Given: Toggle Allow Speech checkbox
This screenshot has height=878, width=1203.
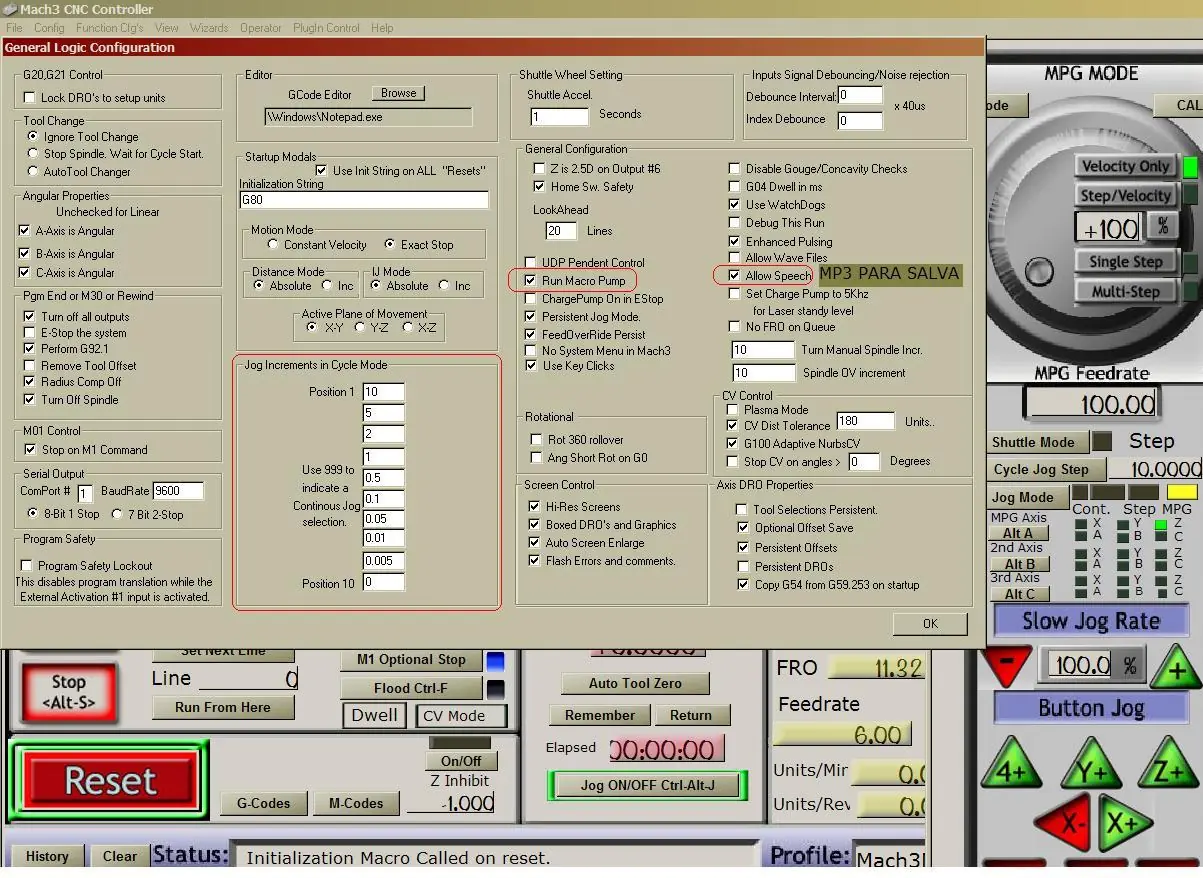Looking at the screenshot, I should tap(735, 275).
